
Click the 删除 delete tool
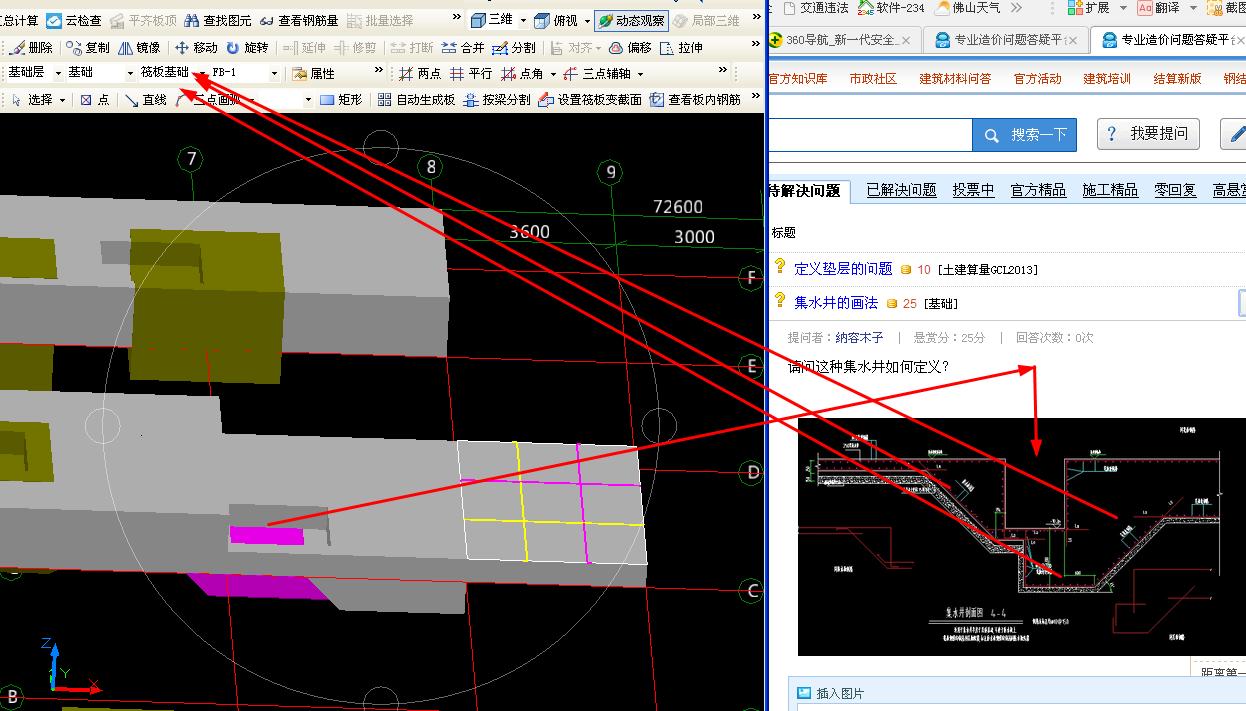coord(30,47)
